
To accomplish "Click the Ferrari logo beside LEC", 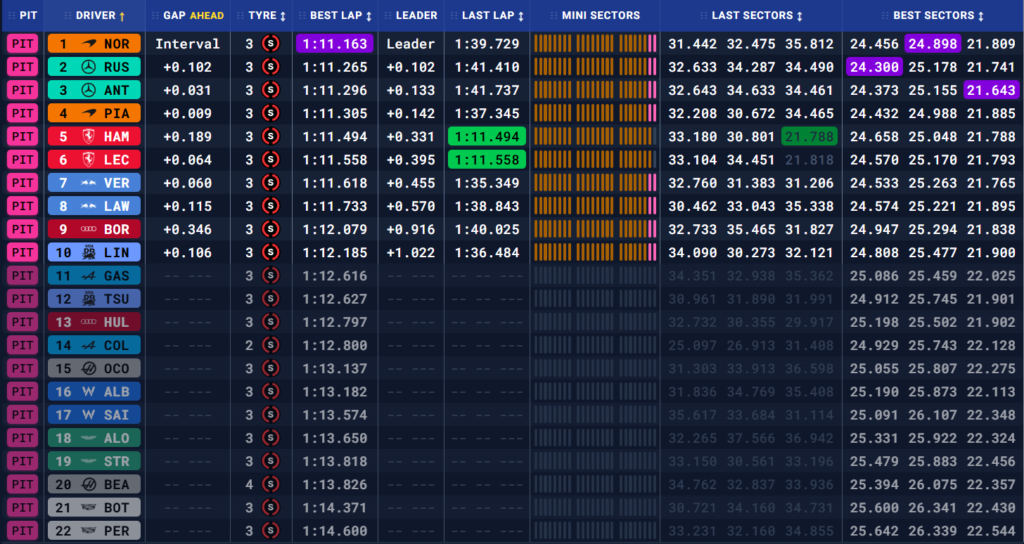I will [x=89, y=160].
